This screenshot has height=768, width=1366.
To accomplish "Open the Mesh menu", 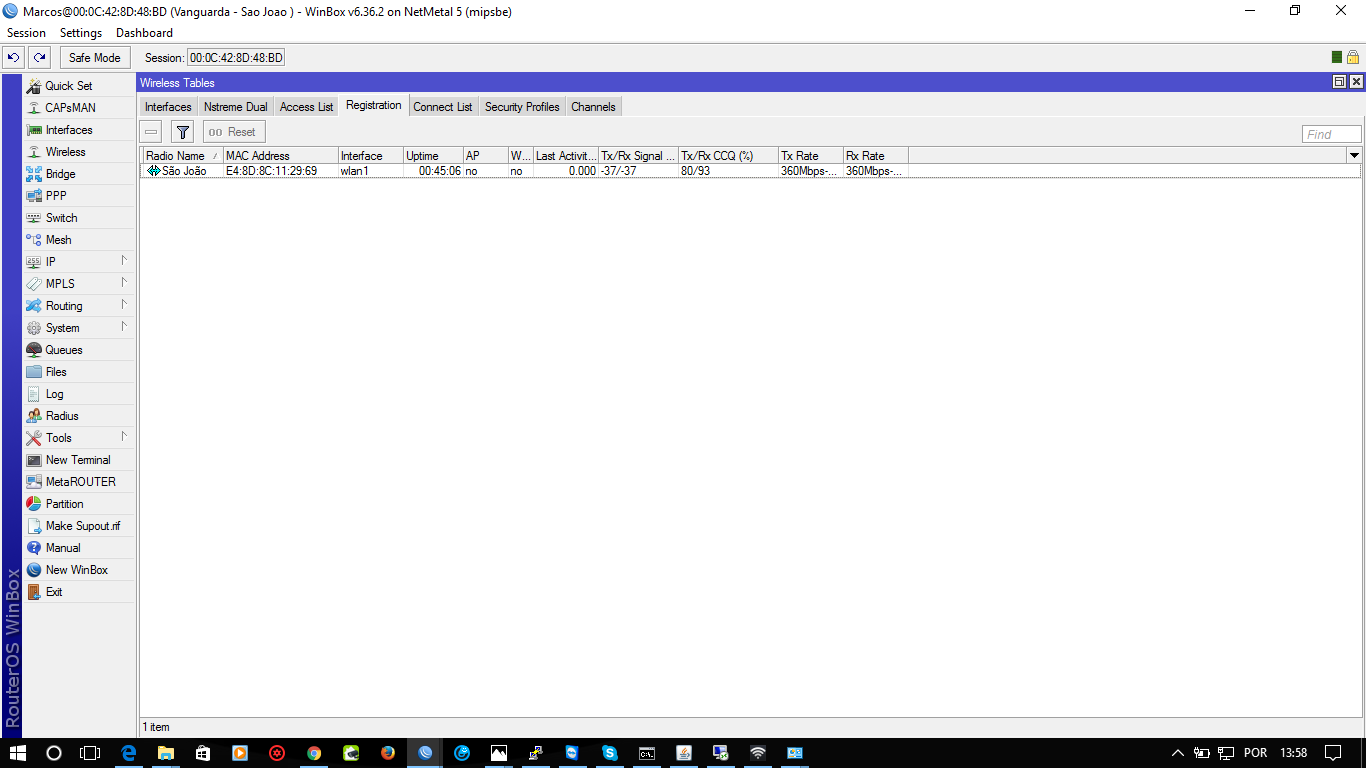I will tap(78, 240).
